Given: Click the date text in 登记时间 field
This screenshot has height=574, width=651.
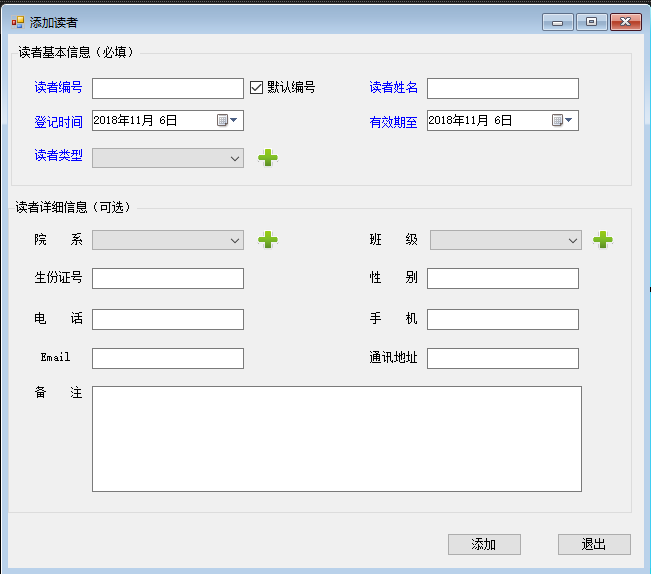Looking at the screenshot, I should click(135, 120).
